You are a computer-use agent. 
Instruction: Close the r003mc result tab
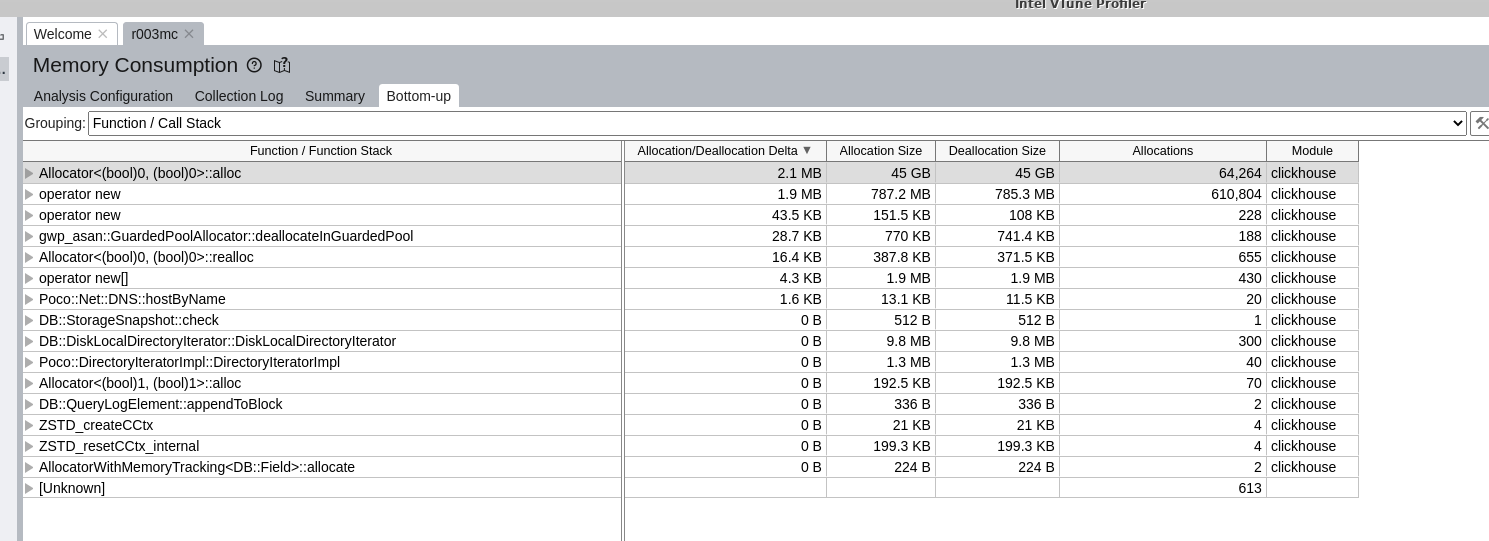point(189,34)
